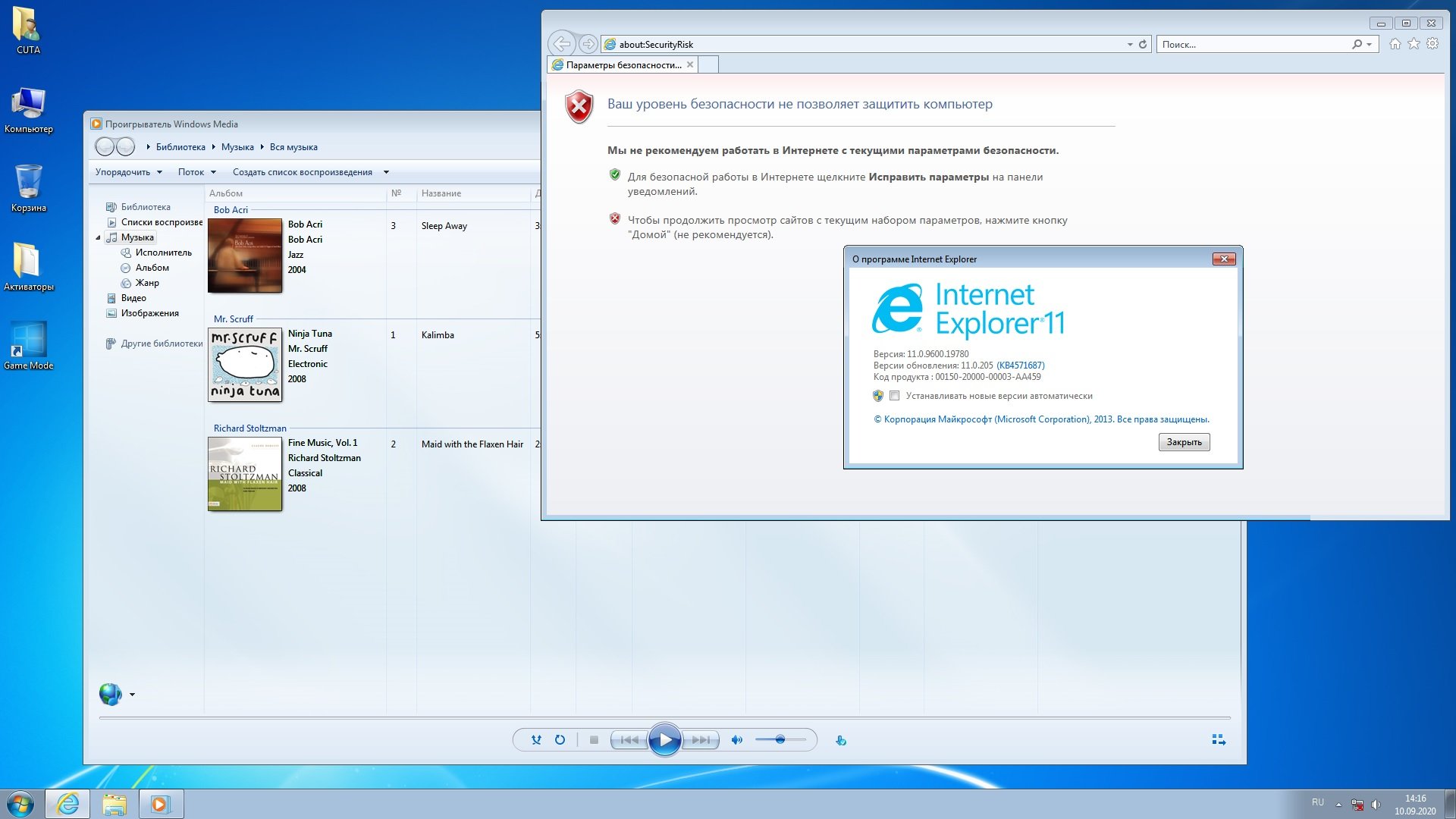Go to the IE home page
Viewport: 1456px width, 819px height.
tap(1395, 44)
